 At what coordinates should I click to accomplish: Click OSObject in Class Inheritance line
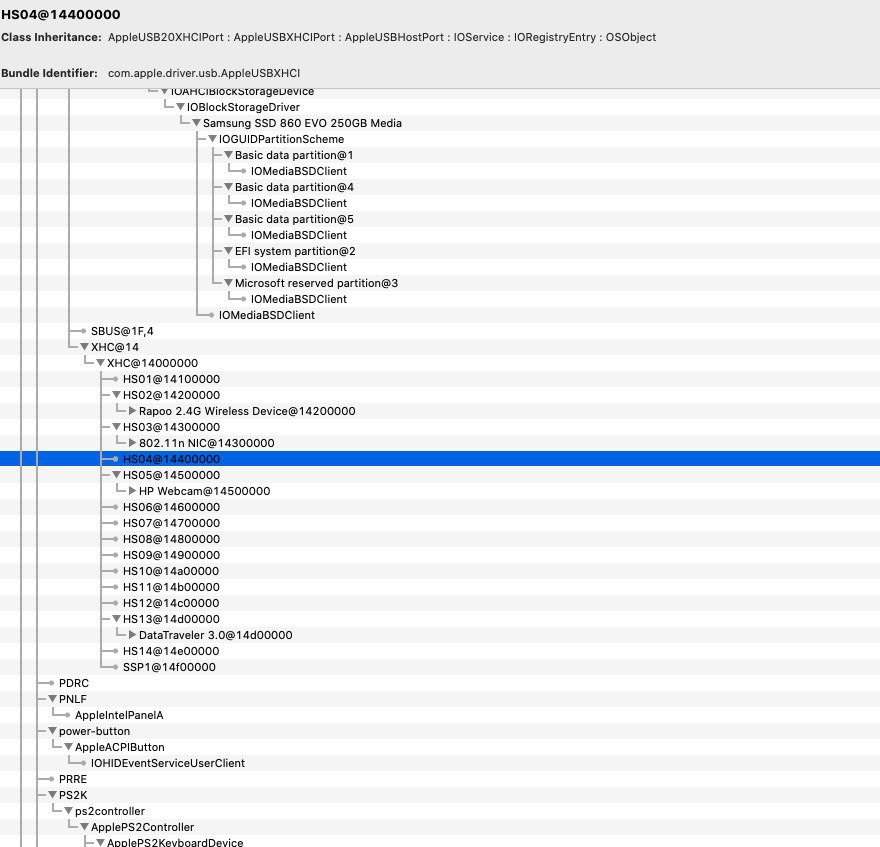[x=631, y=37]
